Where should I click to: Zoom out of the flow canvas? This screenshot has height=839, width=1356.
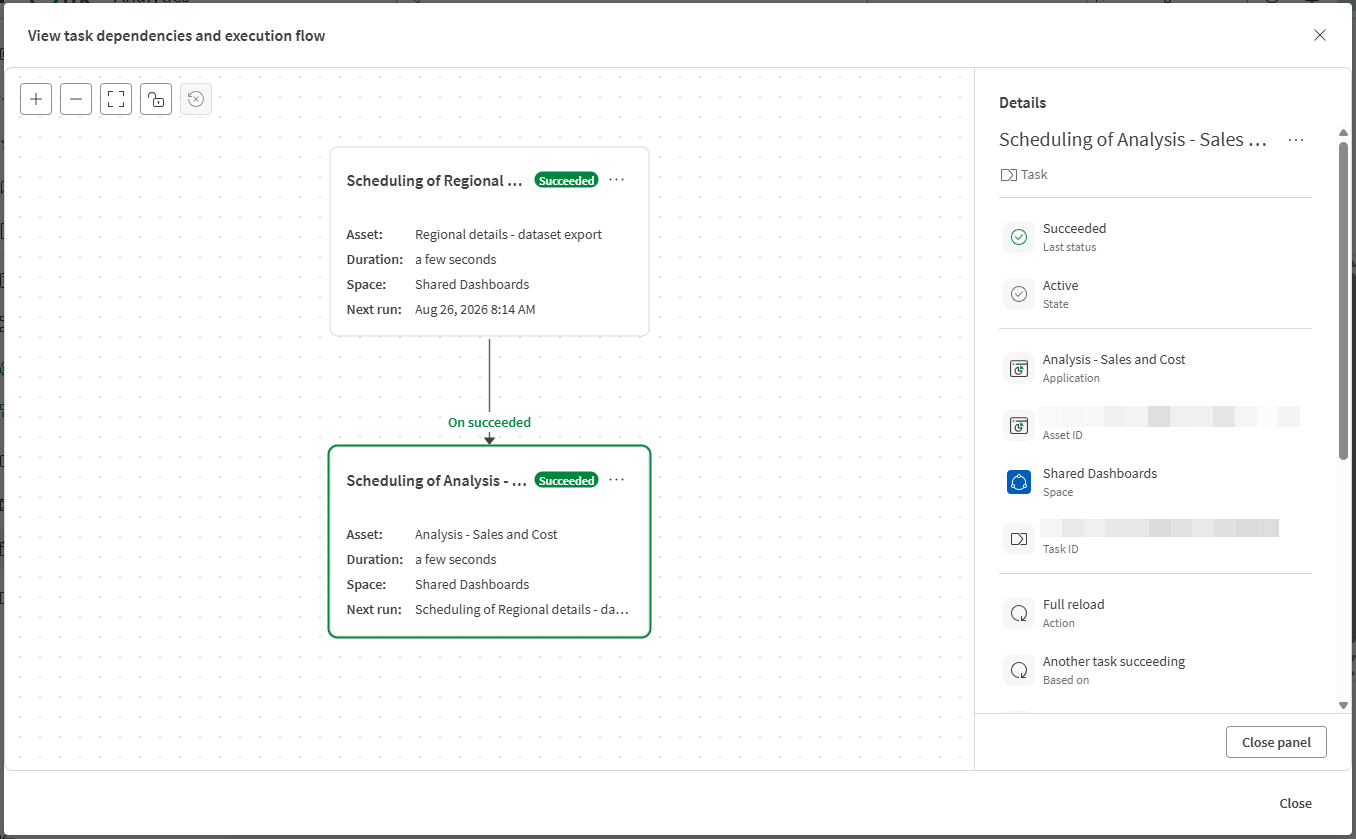click(76, 99)
